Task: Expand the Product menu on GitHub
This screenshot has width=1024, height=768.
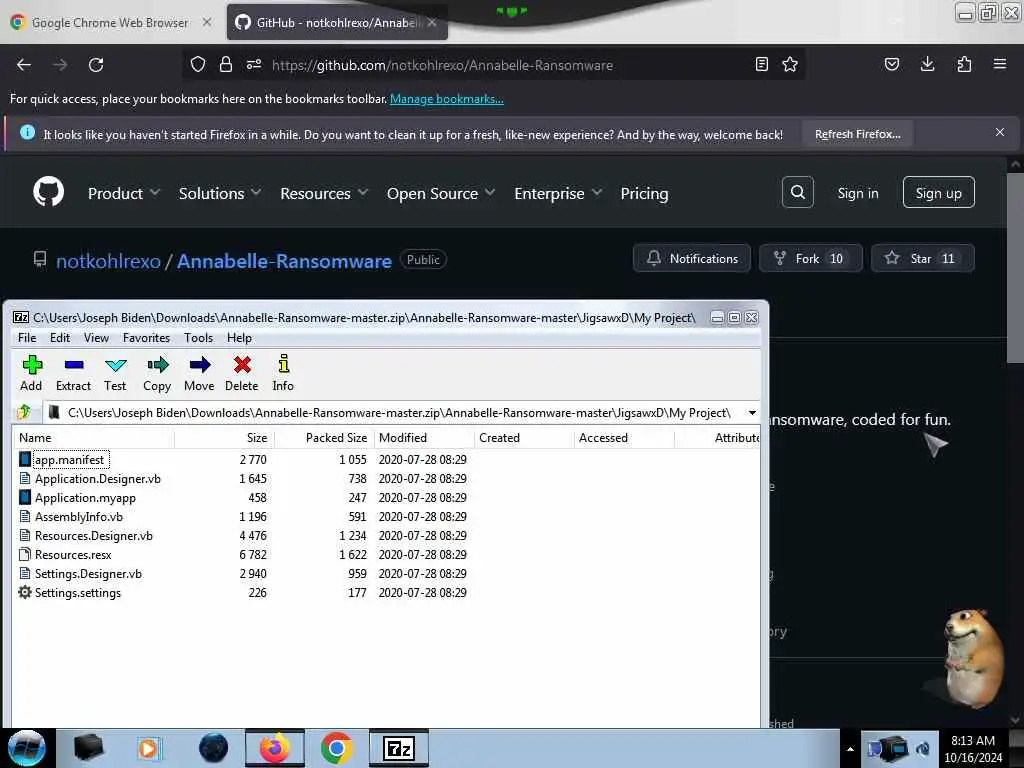Action: point(123,193)
